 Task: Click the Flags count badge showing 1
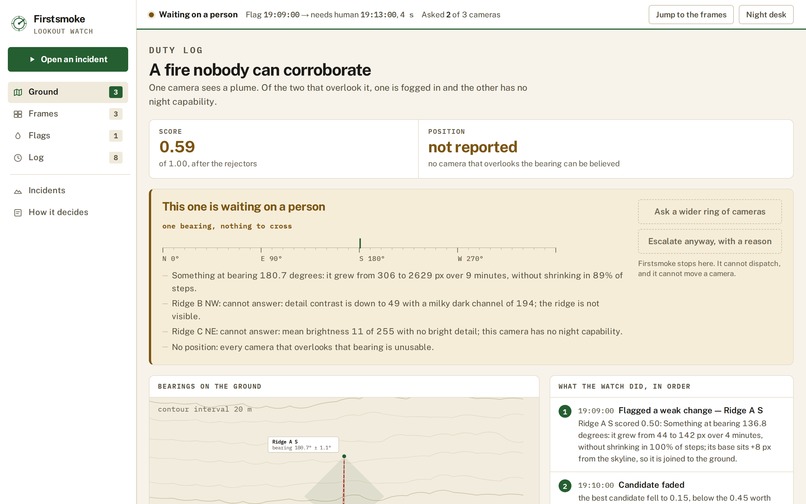[x=116, y=136]
